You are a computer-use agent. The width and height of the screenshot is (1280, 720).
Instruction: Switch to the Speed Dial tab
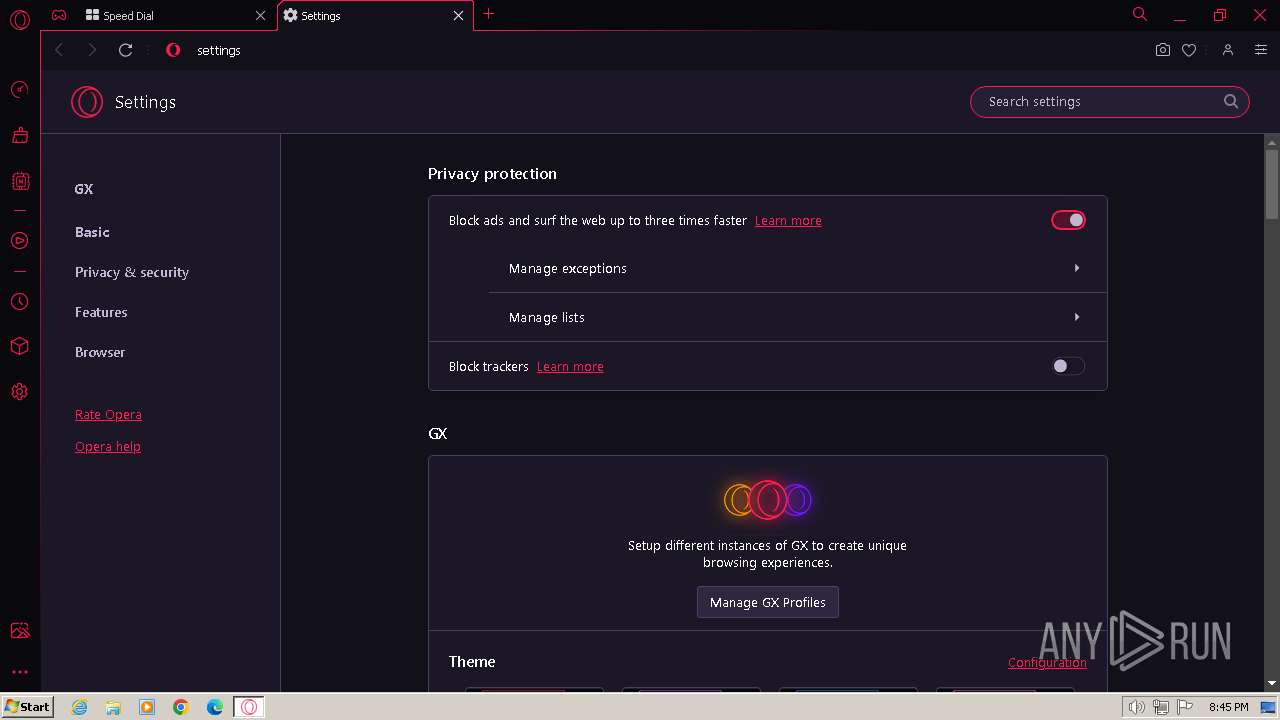(173, 16)
